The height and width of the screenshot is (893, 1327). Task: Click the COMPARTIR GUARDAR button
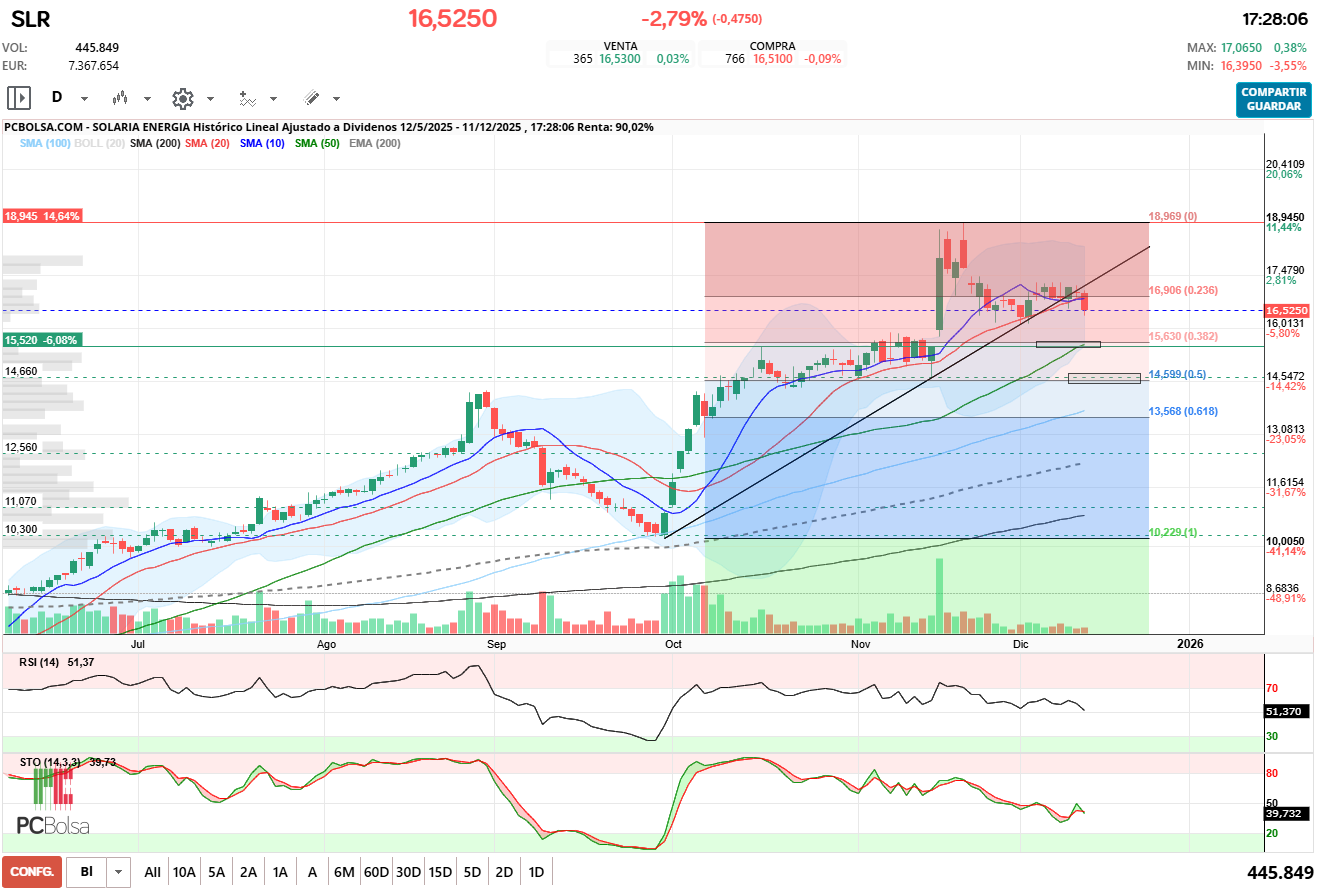tap(1273, 99)
